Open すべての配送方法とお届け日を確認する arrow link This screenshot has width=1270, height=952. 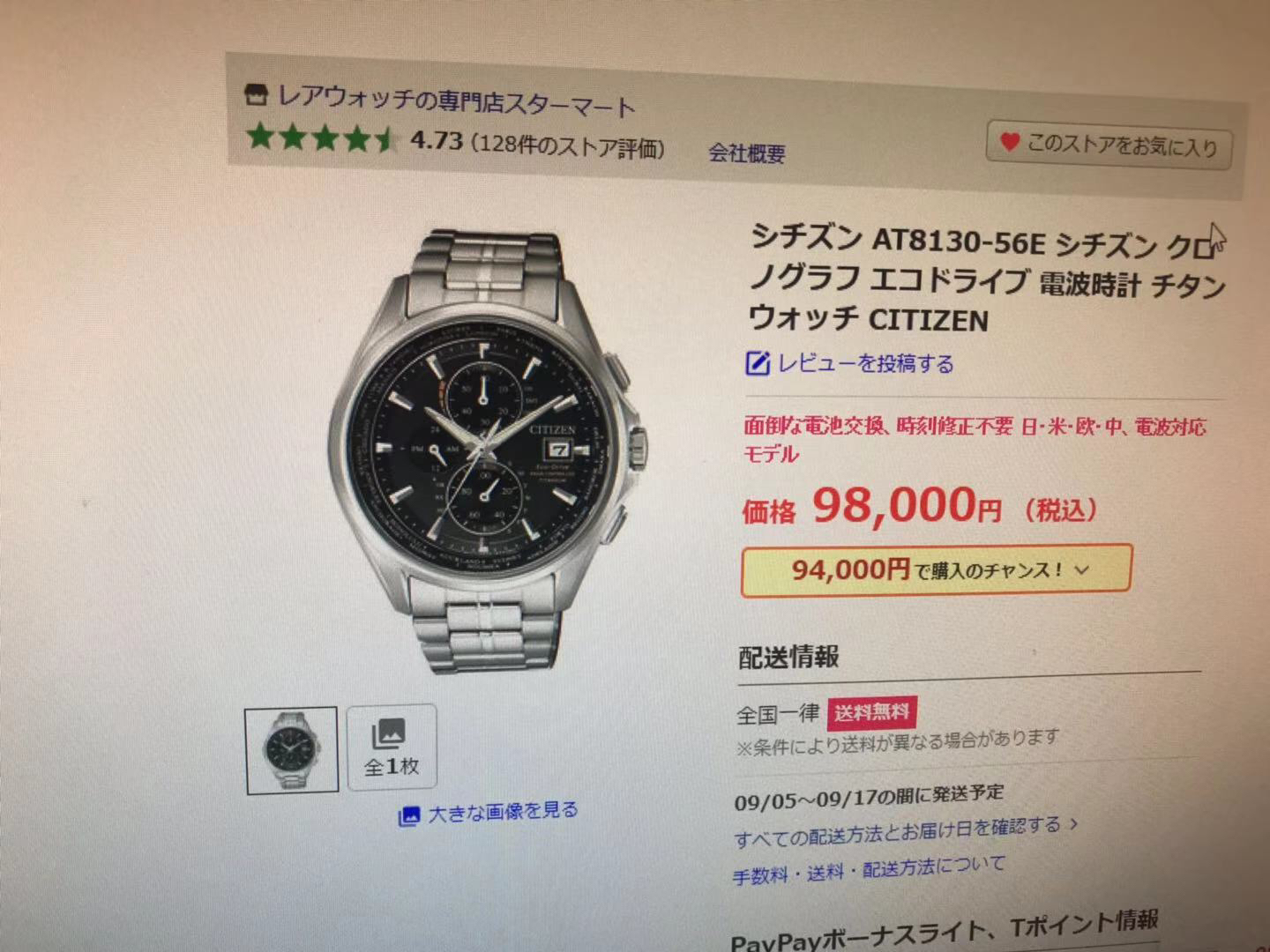907,830
